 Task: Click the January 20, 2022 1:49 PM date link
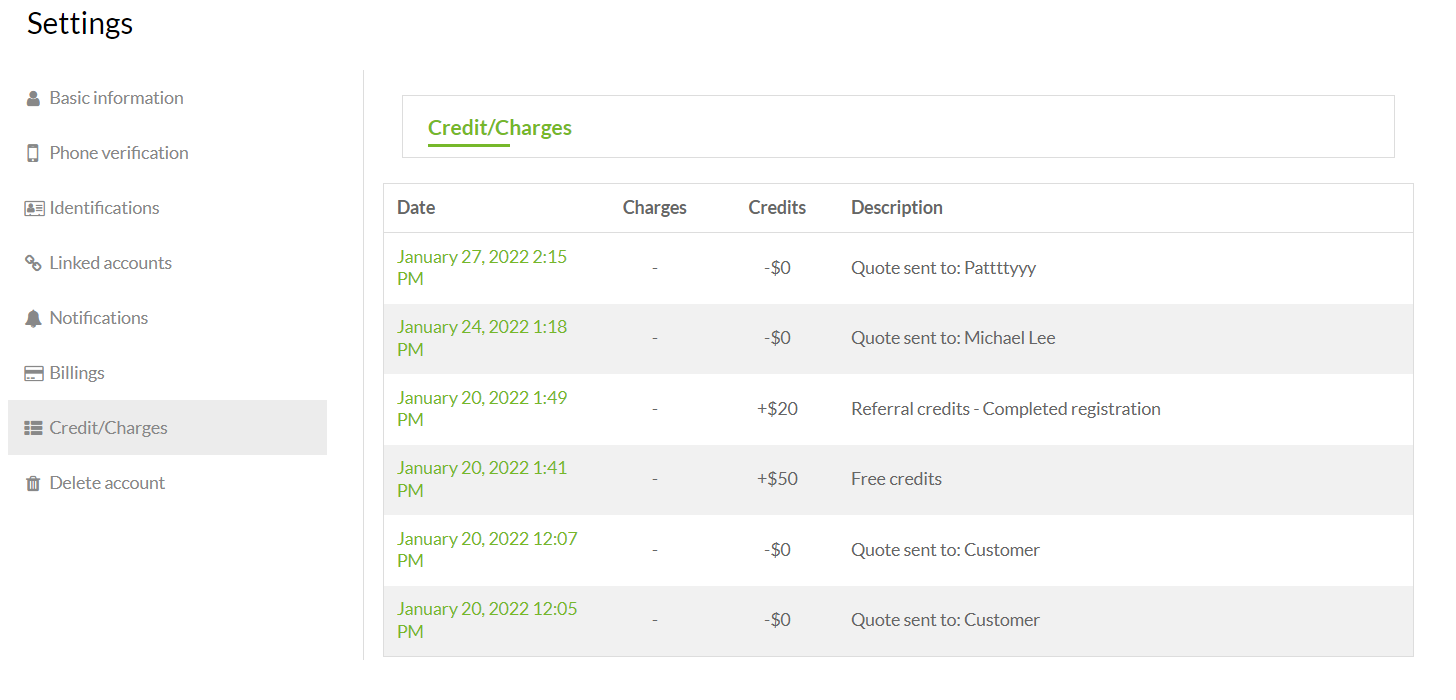point(481,408)
